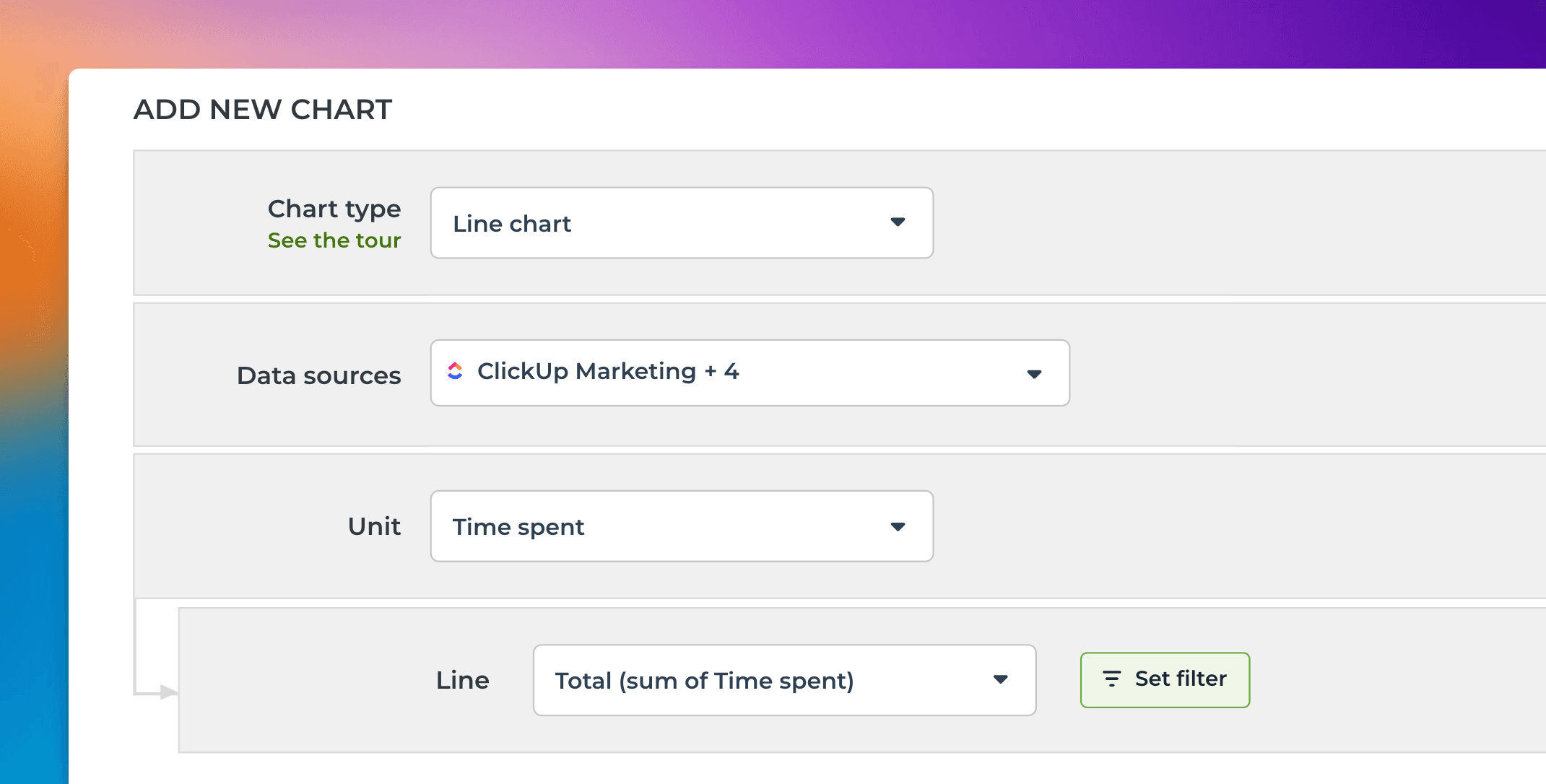This screenshot has height=784, width=1546.
Task: Open the Time spent unit dropdown
Action: (x=681, y=526)
